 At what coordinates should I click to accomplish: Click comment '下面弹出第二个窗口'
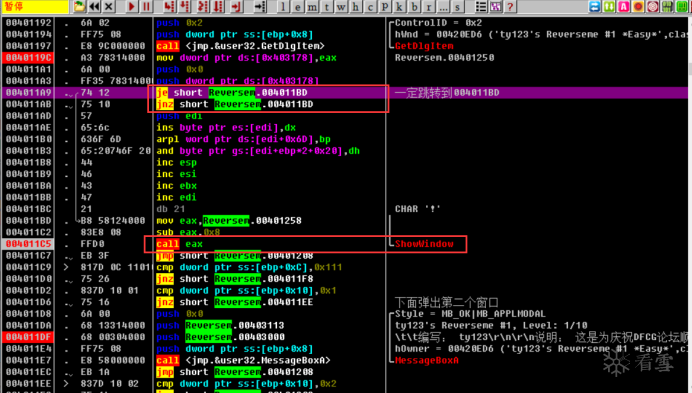coord(447,302)
